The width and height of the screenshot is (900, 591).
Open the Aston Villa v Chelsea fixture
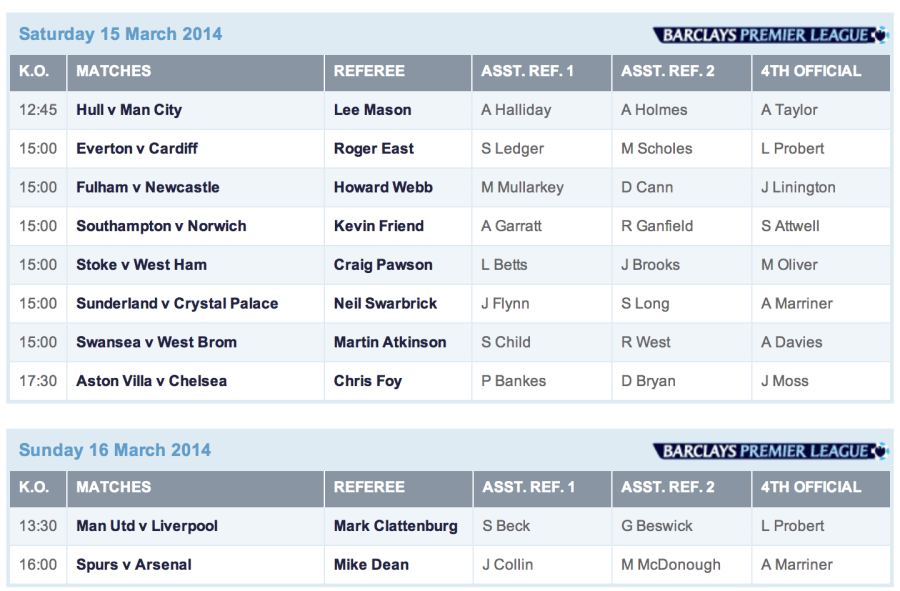click(151, 381)
